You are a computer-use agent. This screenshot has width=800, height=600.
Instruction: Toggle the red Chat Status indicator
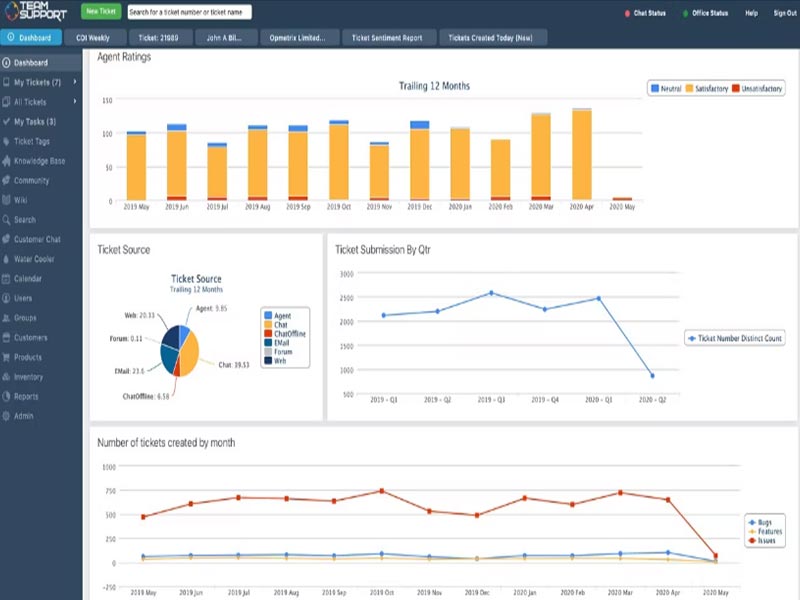[x=626, y=14]
